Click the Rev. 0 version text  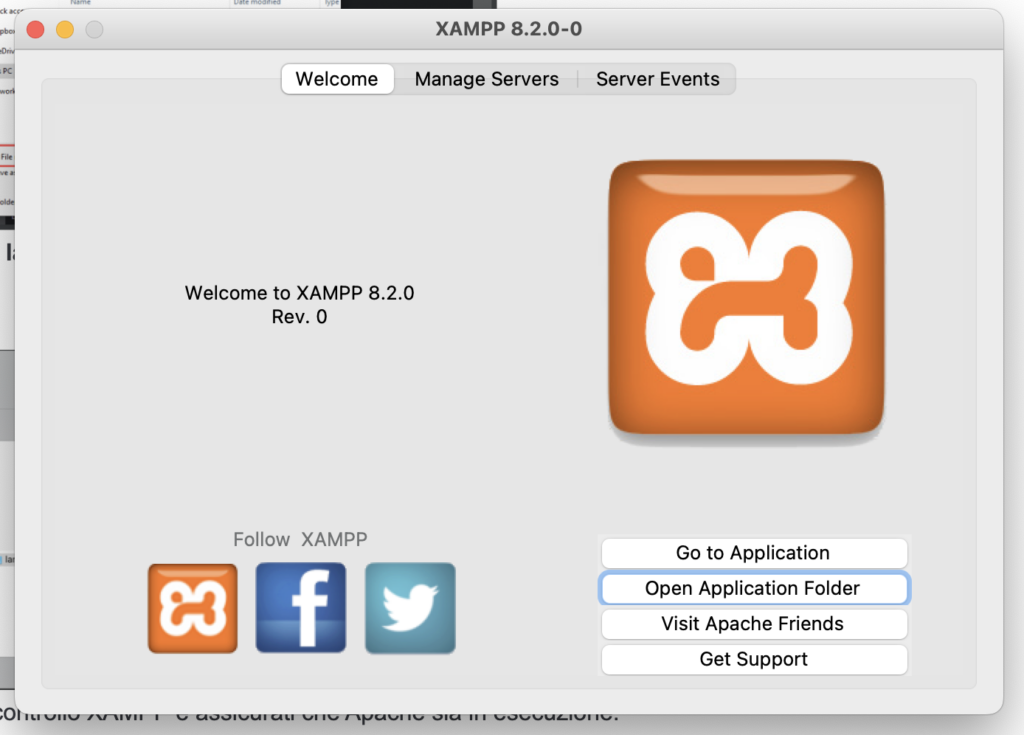(x=298, y=316)
